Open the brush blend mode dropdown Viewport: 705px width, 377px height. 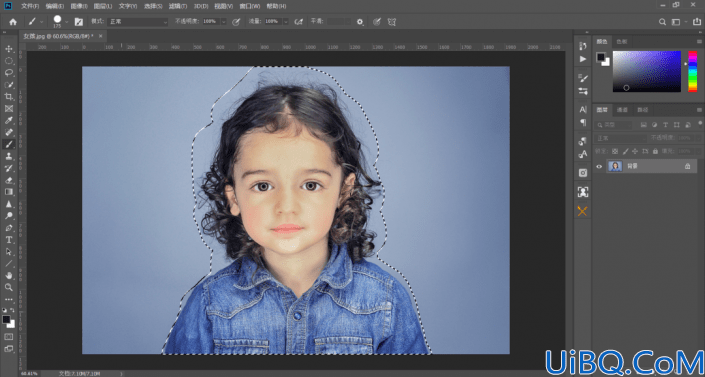click(137, 22)
